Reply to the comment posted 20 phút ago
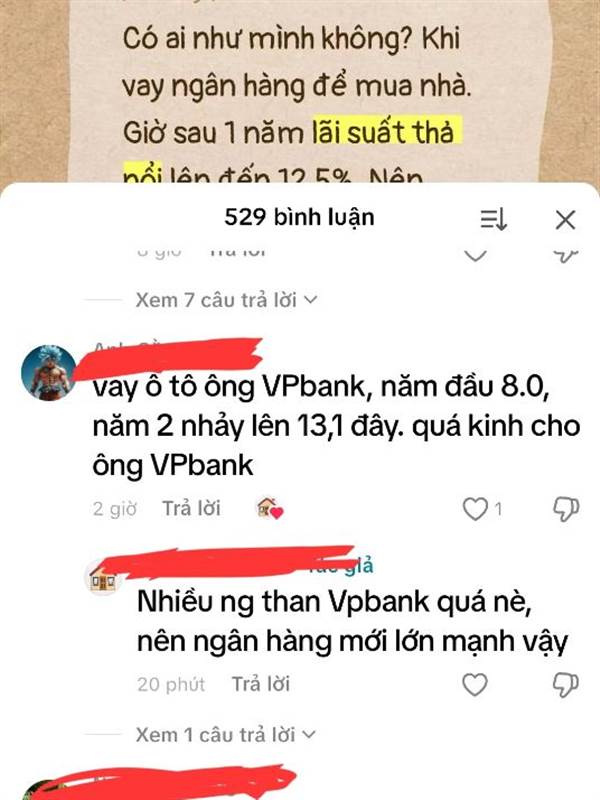The width and height of the screenshot is (600, 800). pyautogui.click(x=261, y=684)
